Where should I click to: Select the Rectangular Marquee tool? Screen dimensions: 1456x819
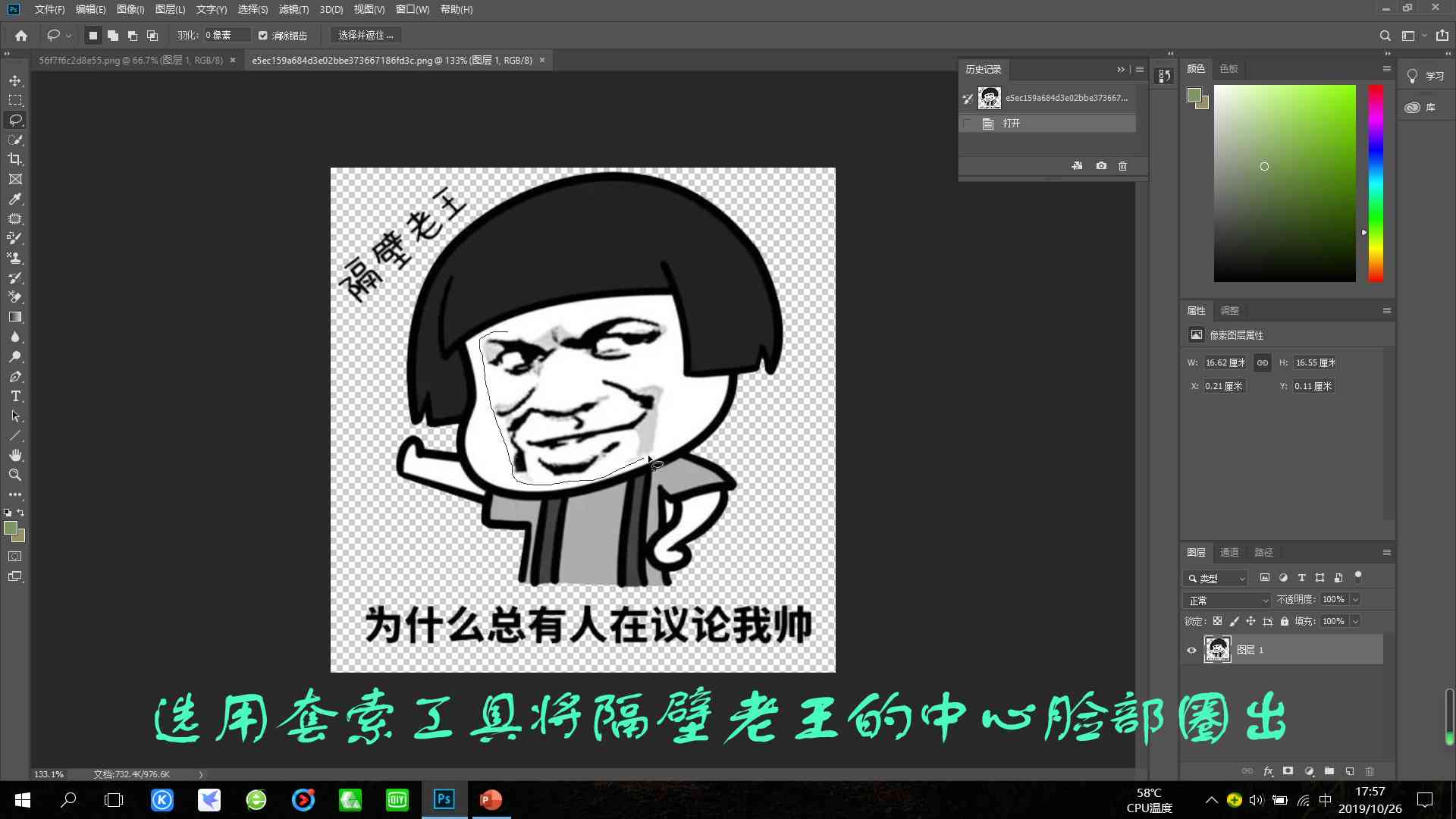15,100
